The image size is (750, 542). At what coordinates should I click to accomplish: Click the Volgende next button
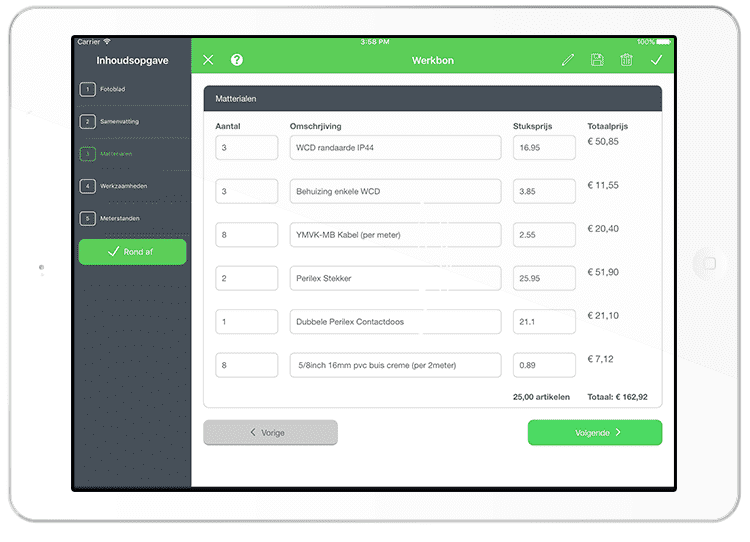click(594, 433)
